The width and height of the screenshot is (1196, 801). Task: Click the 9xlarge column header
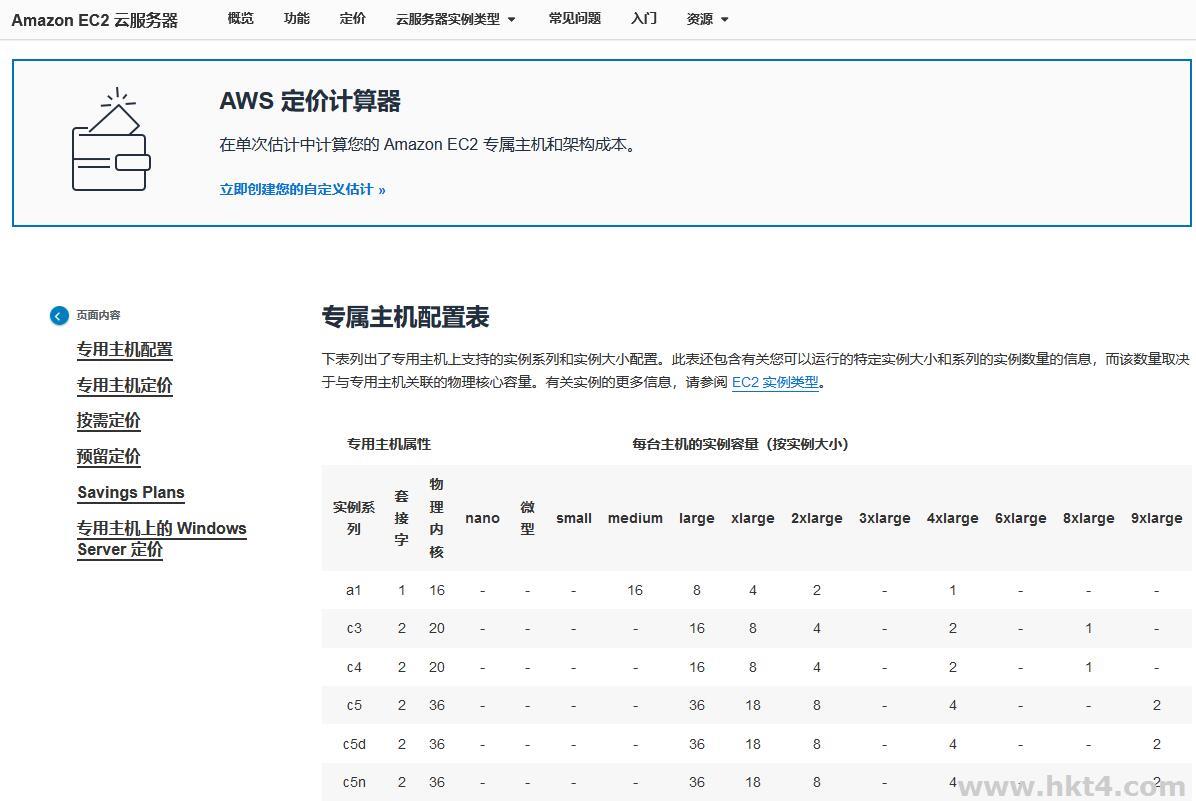1156,518
